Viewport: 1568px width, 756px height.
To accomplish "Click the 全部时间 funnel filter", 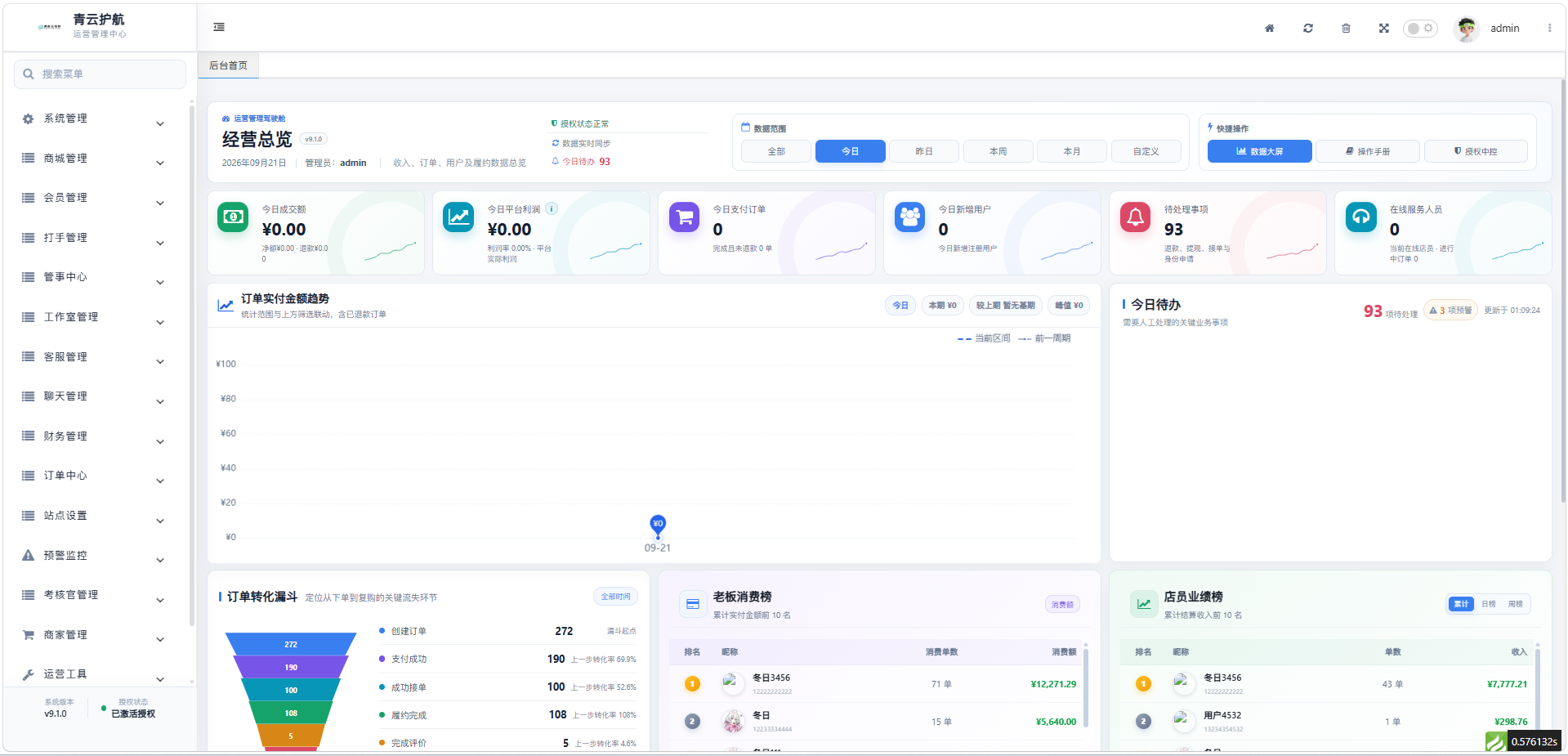I will [x=615, y=597].
